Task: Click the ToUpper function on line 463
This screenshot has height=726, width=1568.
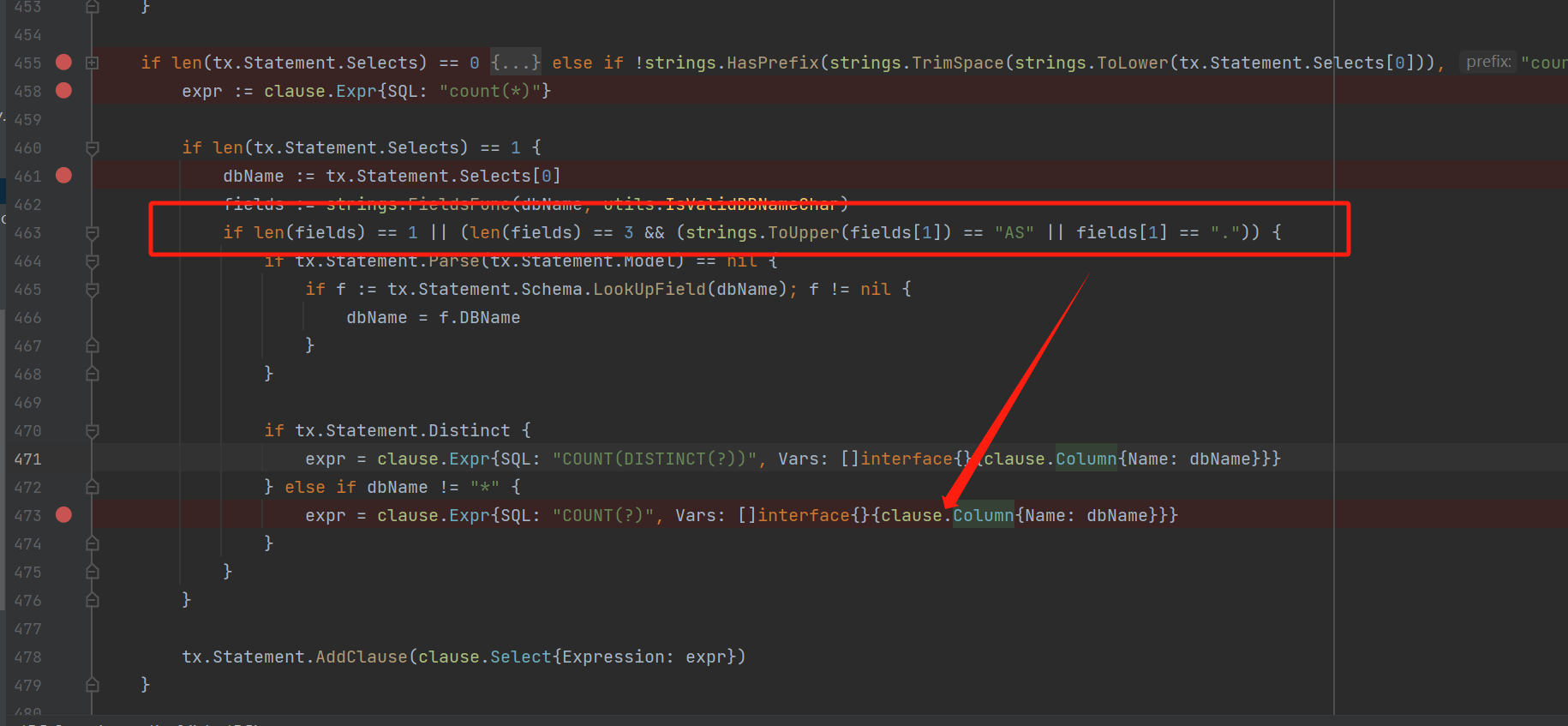Action: pos(803,233)
